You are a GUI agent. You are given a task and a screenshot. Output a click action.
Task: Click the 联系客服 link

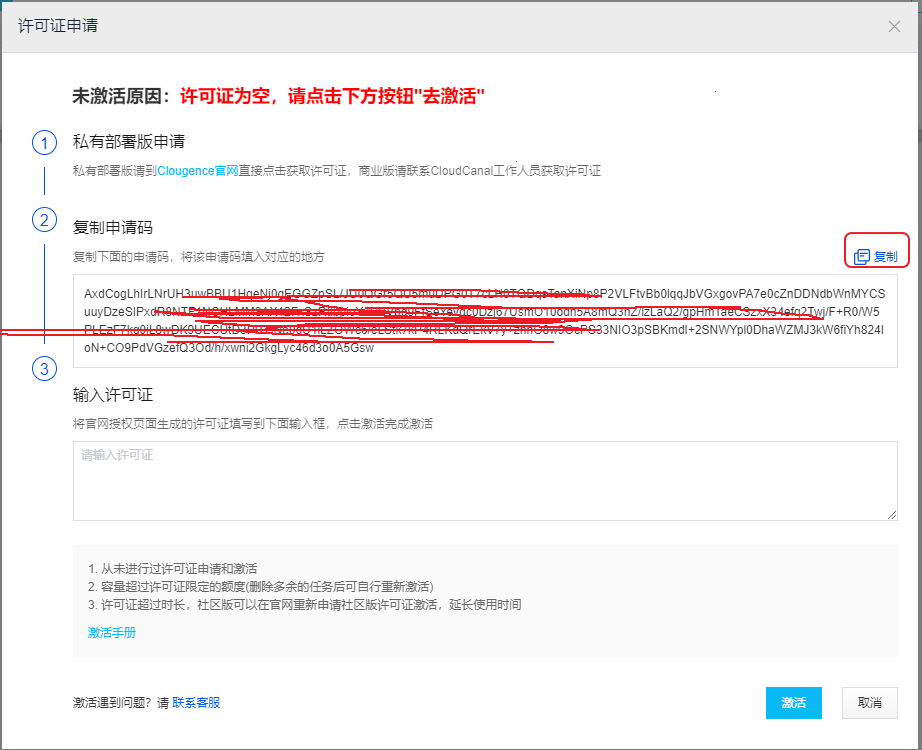pyautogui.click(x=196, y=702)
